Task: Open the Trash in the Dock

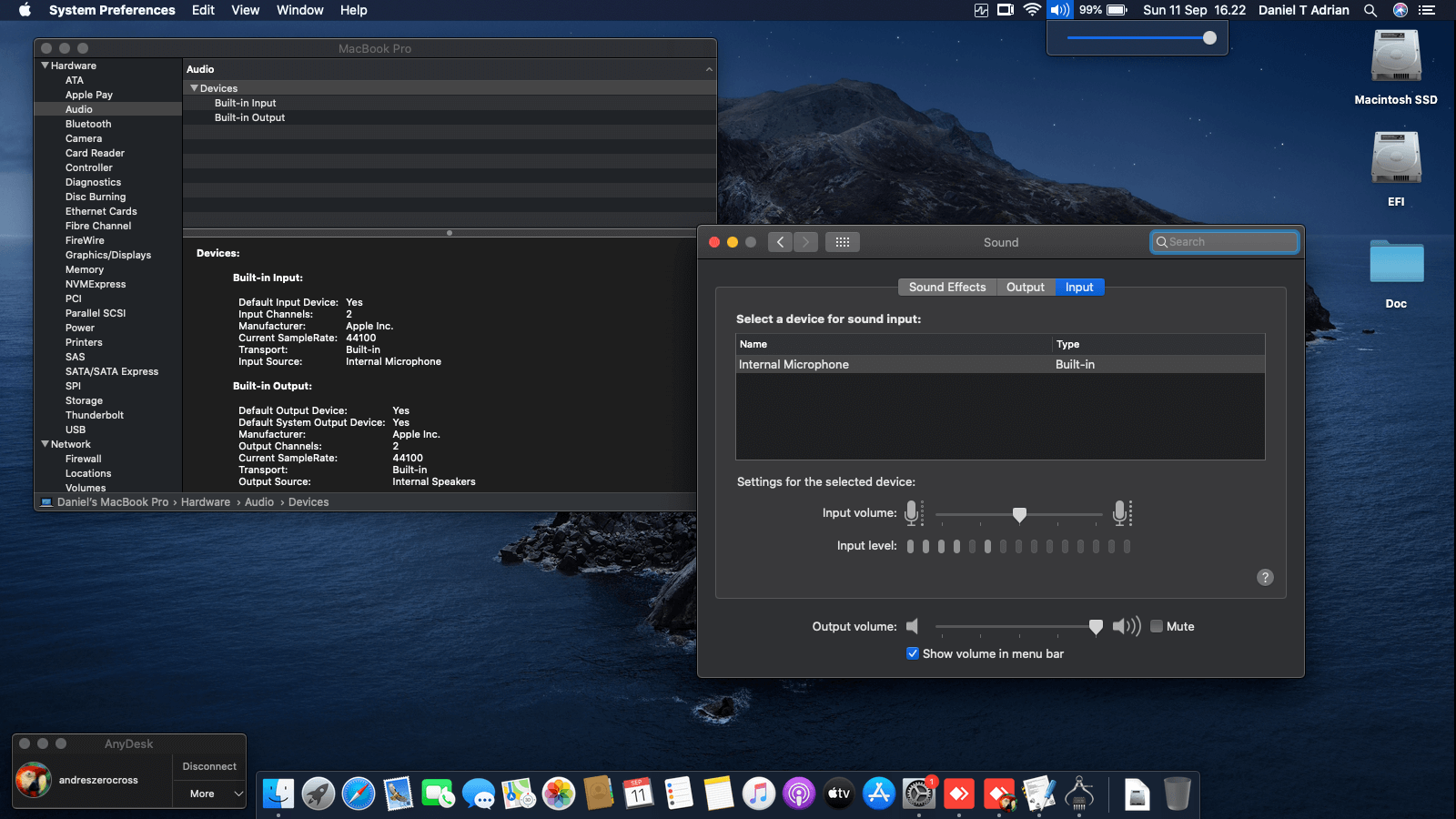Action: [1177, 794]
